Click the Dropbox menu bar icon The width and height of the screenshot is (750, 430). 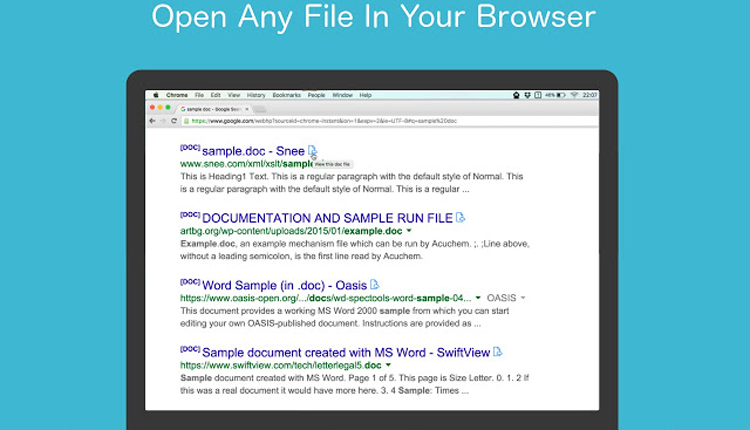(527, 95)
